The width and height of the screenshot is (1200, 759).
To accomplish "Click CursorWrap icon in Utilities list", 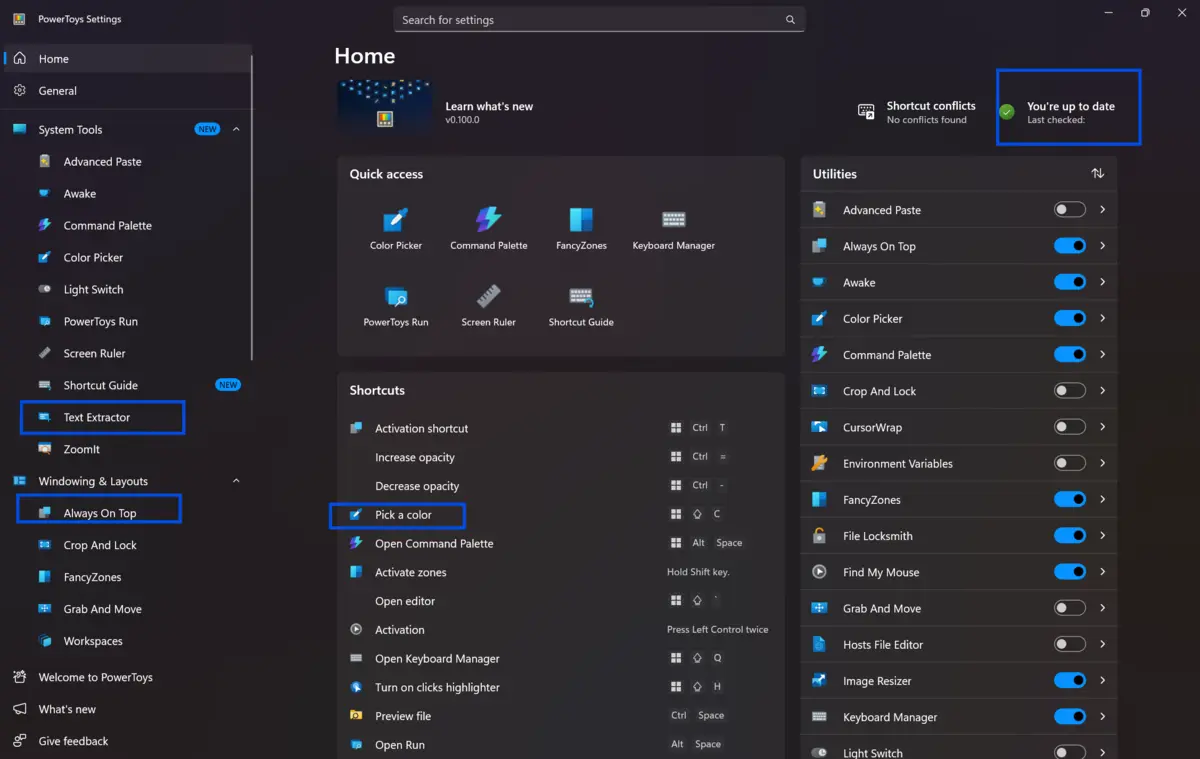I will 819,427.
